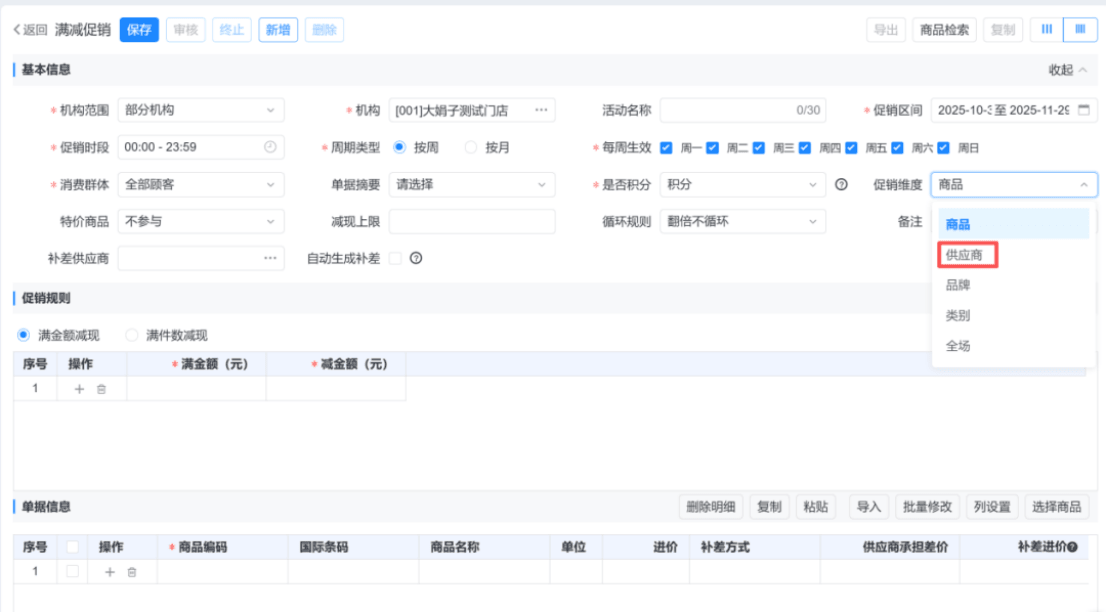Viewport: 1106px width, 613px height.
Task: Click the help icon next to 自动生成补差
Action: (x=416, y=258)
